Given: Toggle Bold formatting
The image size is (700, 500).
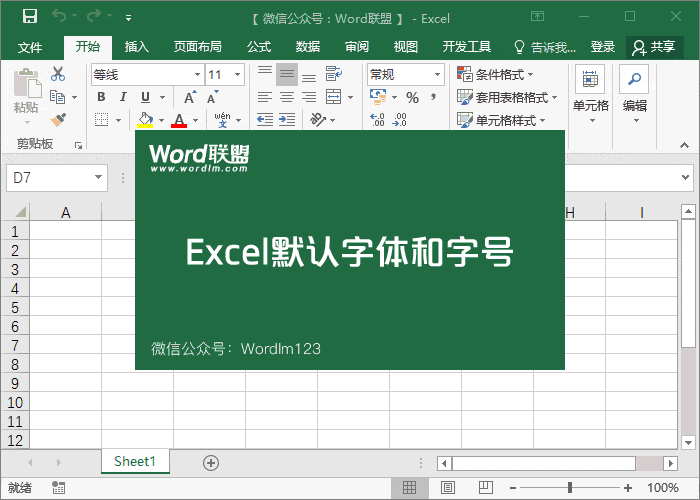Looking at the screenshot, I should tap(101, 97).
